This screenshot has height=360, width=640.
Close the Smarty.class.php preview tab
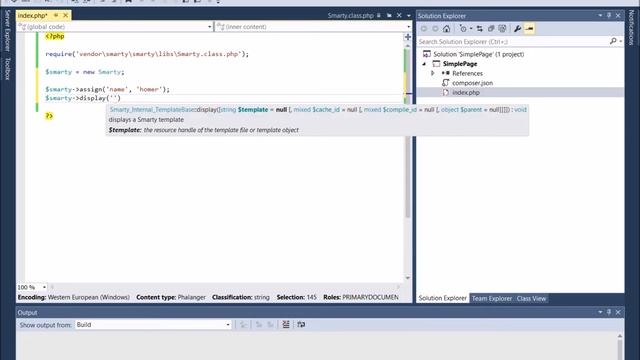(399, 16)
